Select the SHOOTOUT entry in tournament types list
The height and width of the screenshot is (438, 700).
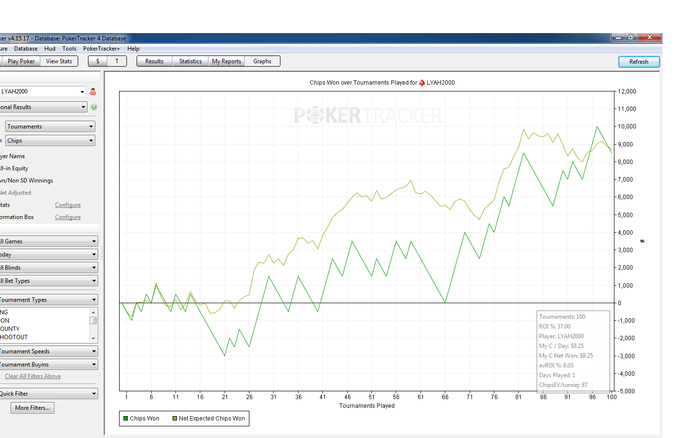pos(14,337)
